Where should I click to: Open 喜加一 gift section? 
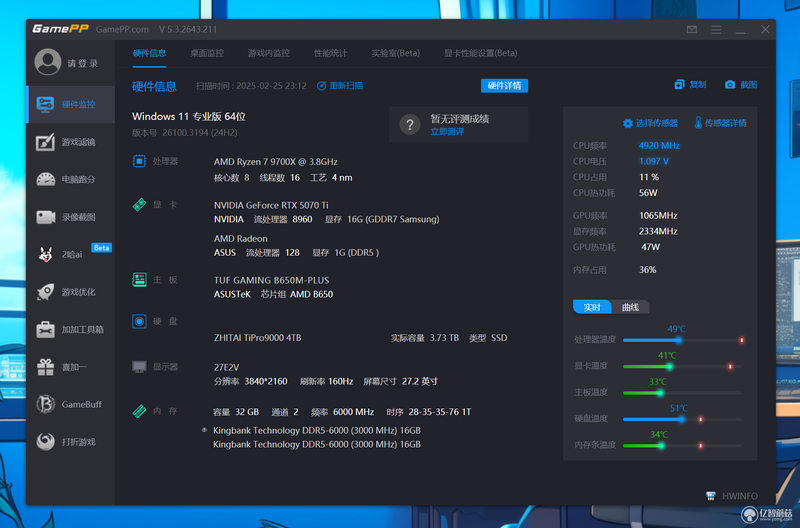coord(71,367)
